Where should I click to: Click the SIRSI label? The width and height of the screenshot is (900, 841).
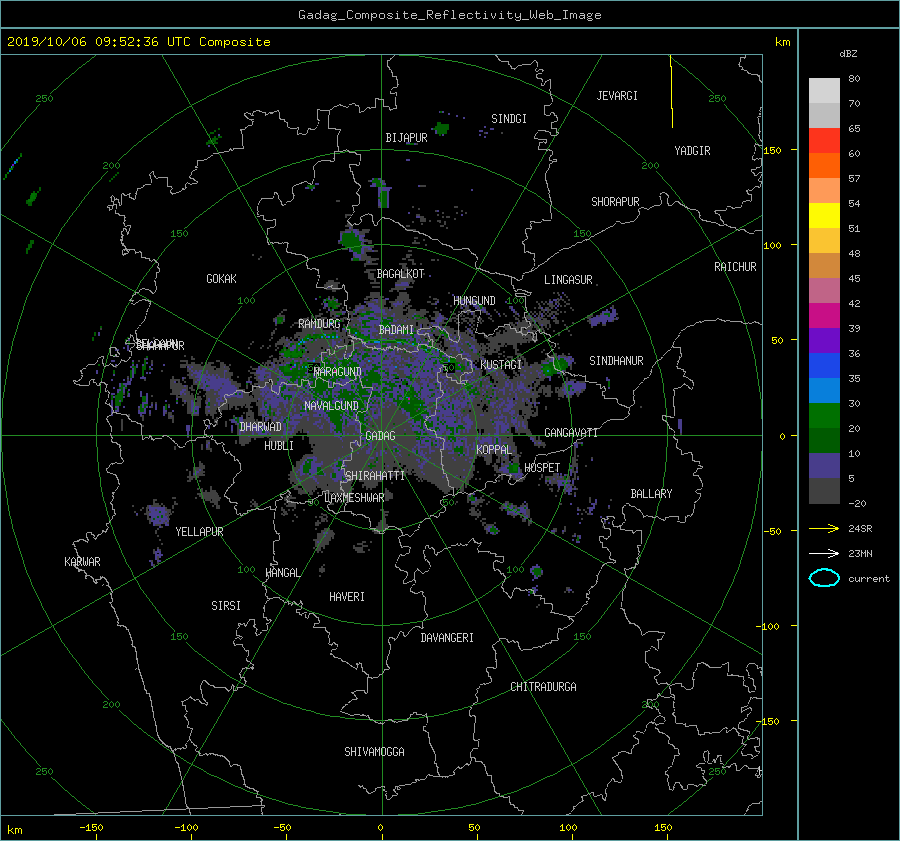(x=226, y=606)
